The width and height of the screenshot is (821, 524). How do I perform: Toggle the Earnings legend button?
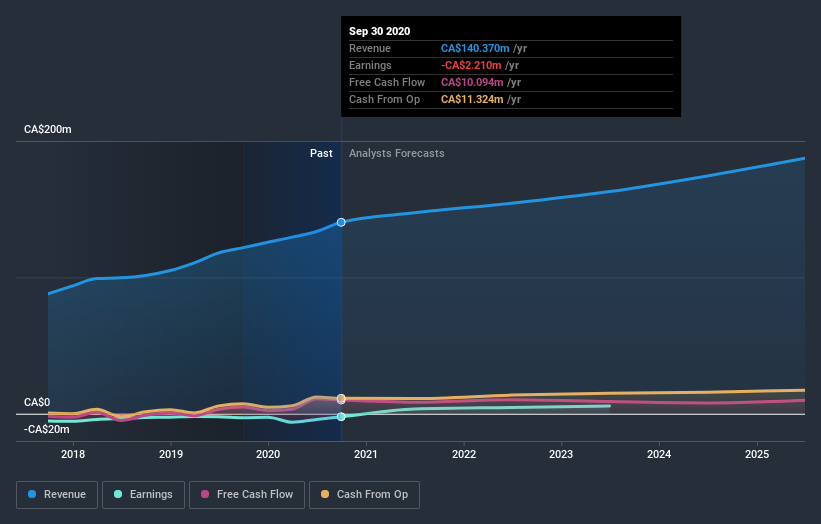click(x=143, y=495)
